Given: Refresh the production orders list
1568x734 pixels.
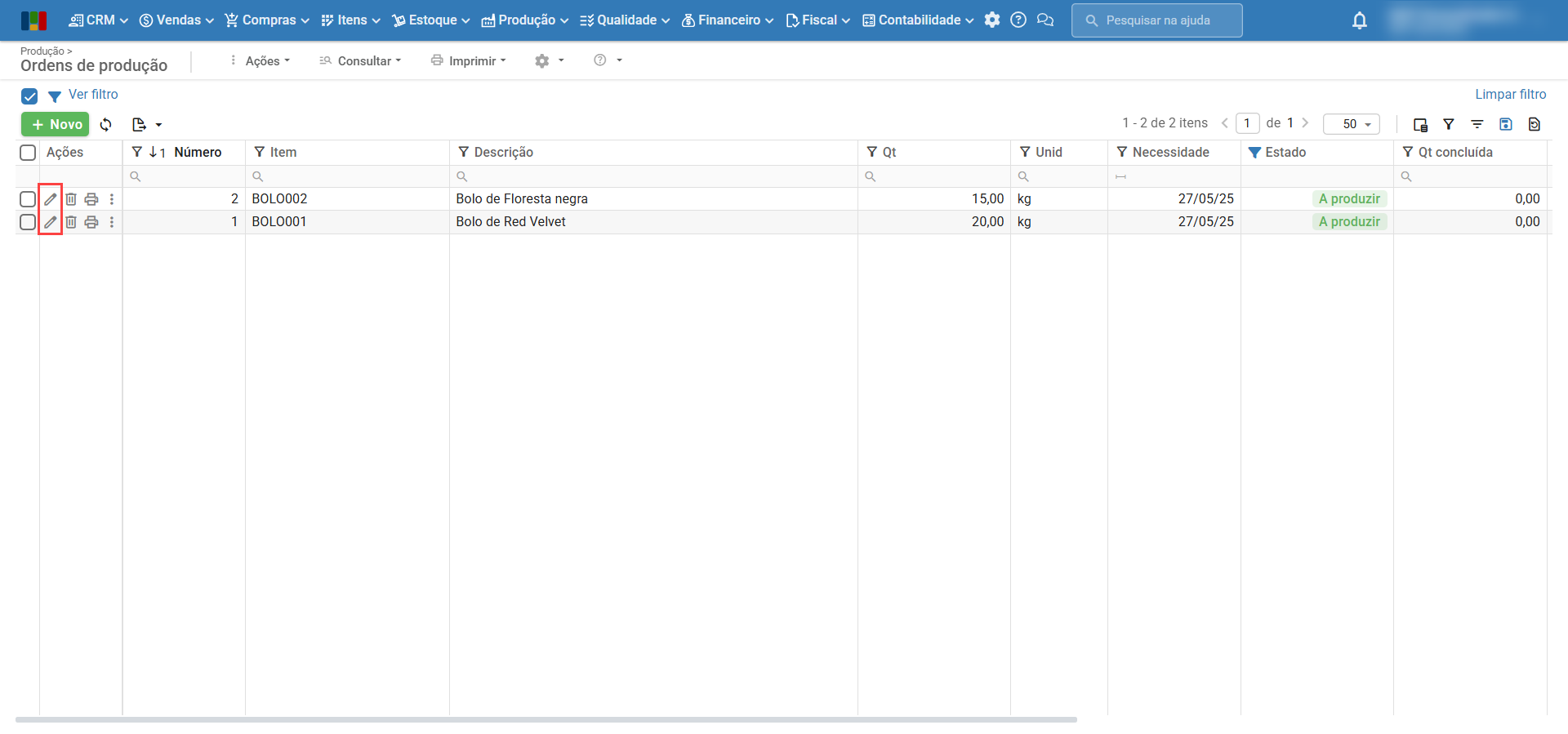Looking at the screenshot, I should pos(106,125).
